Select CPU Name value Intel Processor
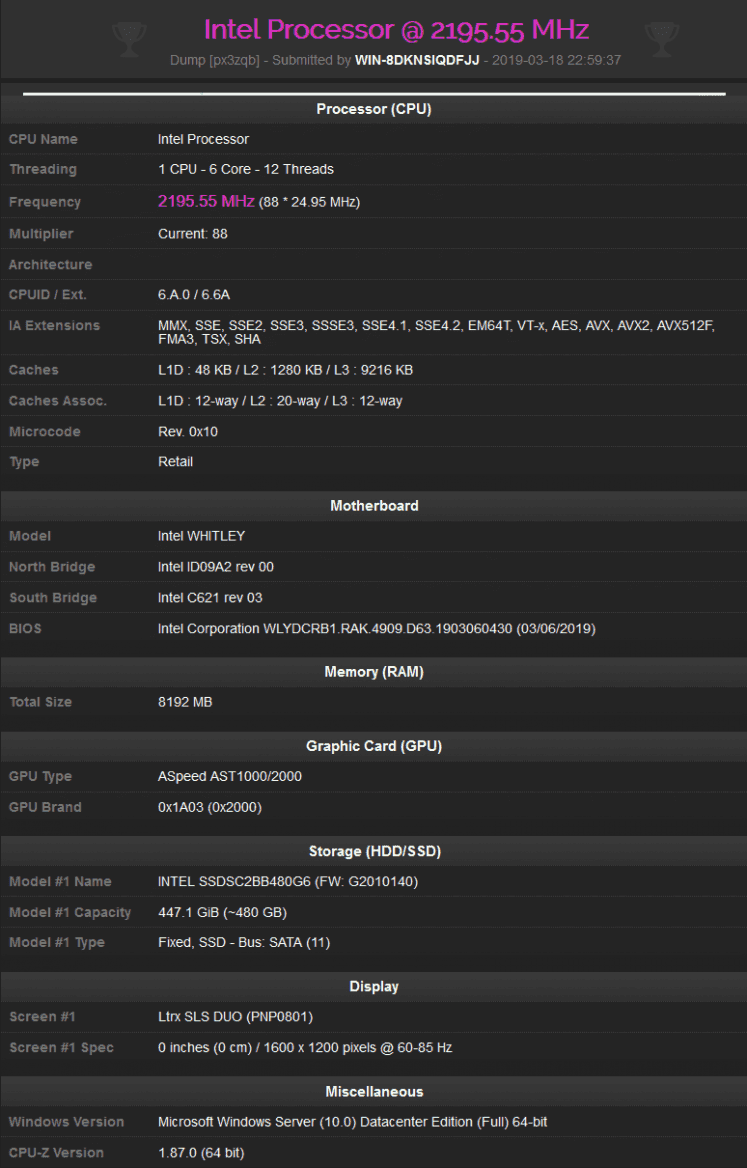The width and height of the screenshot is (747, 1168). pos(203,139)
